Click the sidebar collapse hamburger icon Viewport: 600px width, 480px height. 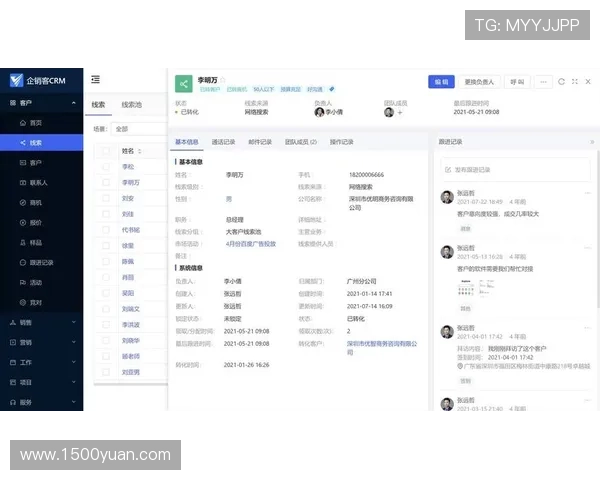pos(95,80)
